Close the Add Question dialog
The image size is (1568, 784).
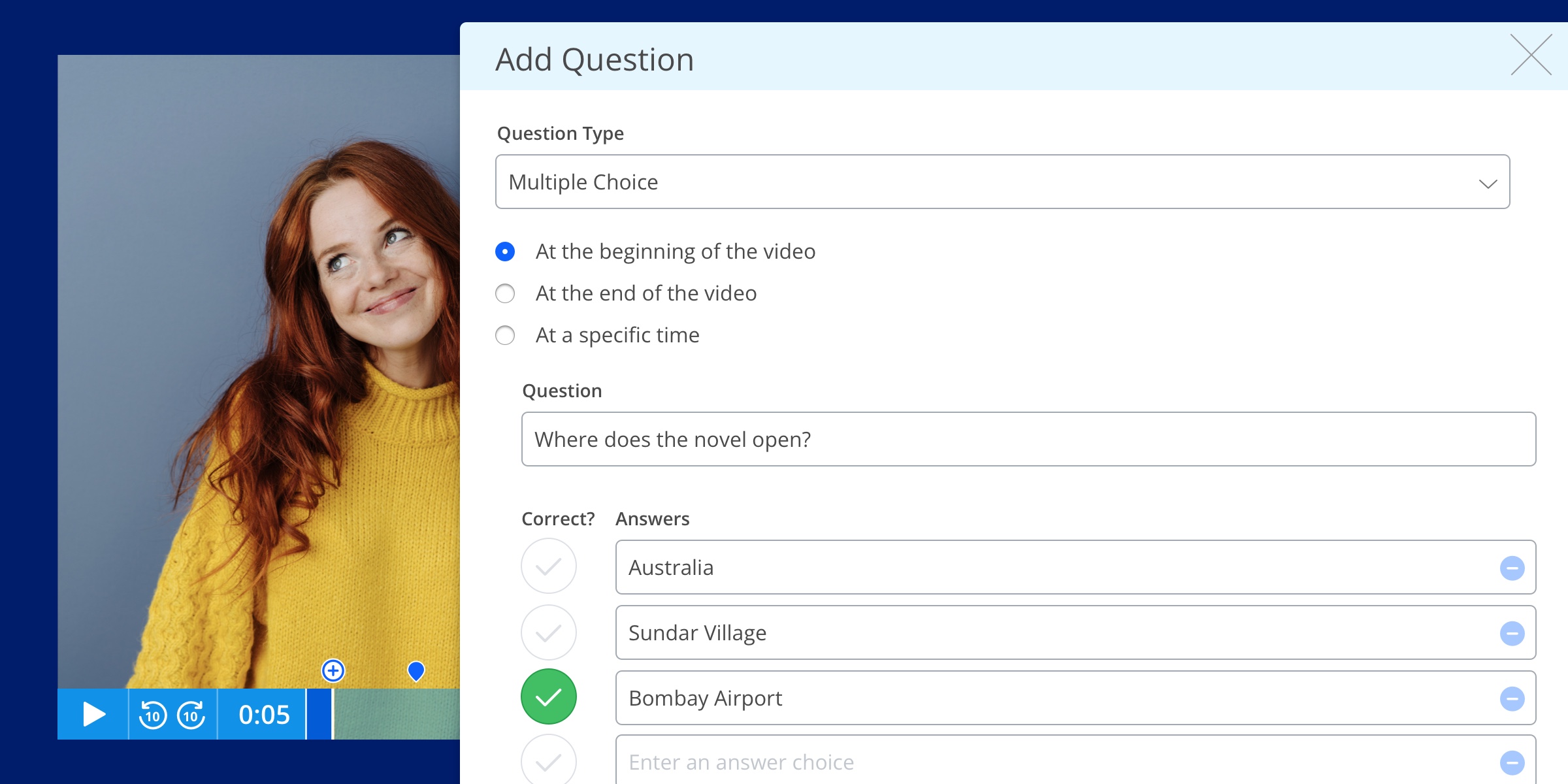coord(1531,55)
